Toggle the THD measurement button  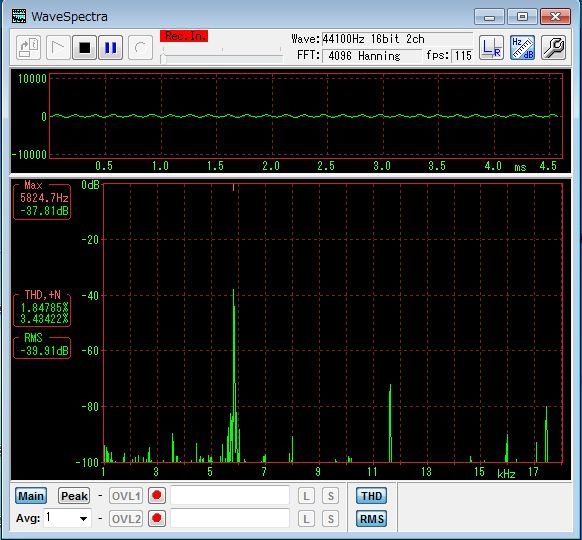(372, 496)
